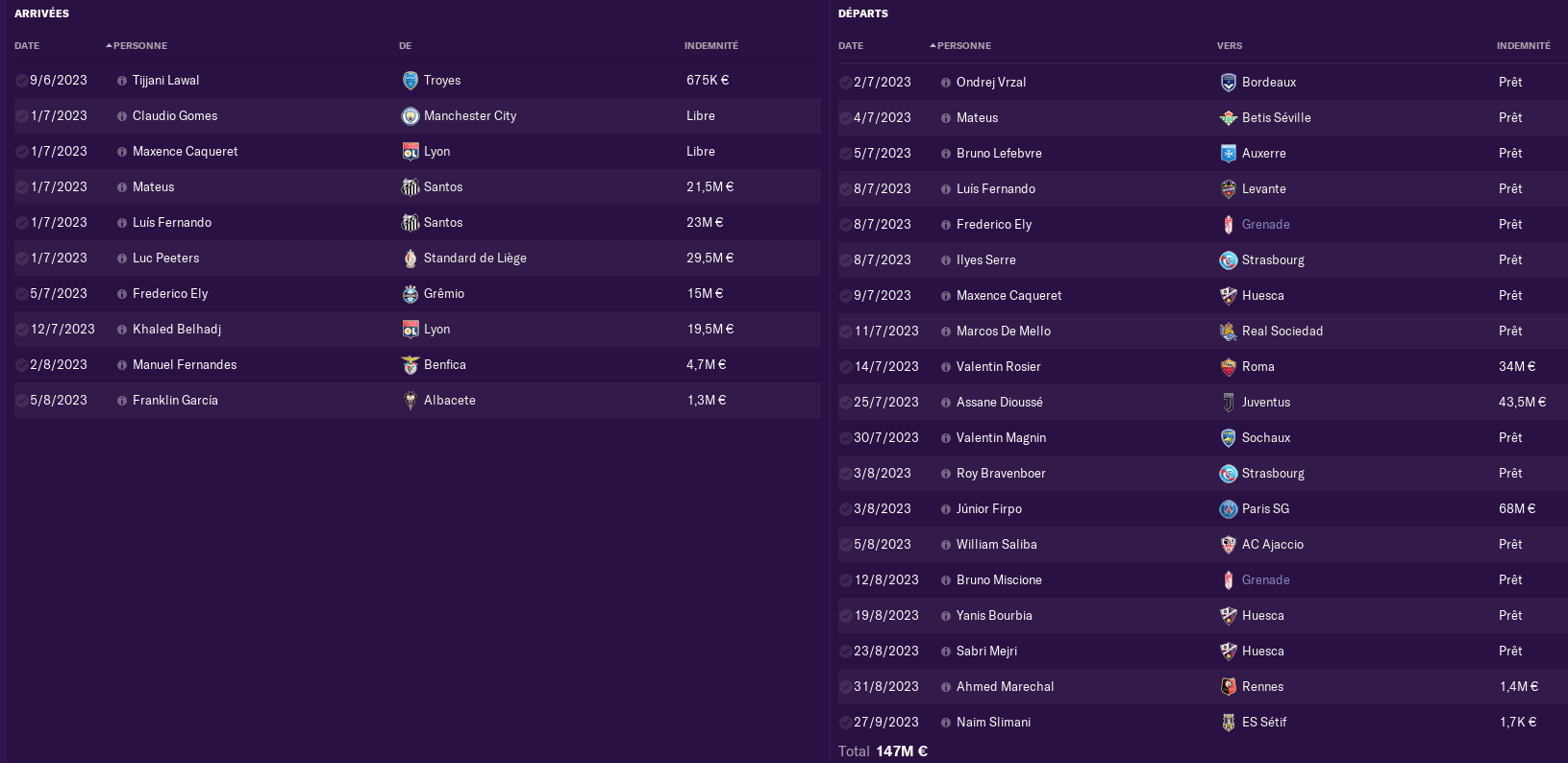
Task: Click the Roma club badge
Action: 1229,367
